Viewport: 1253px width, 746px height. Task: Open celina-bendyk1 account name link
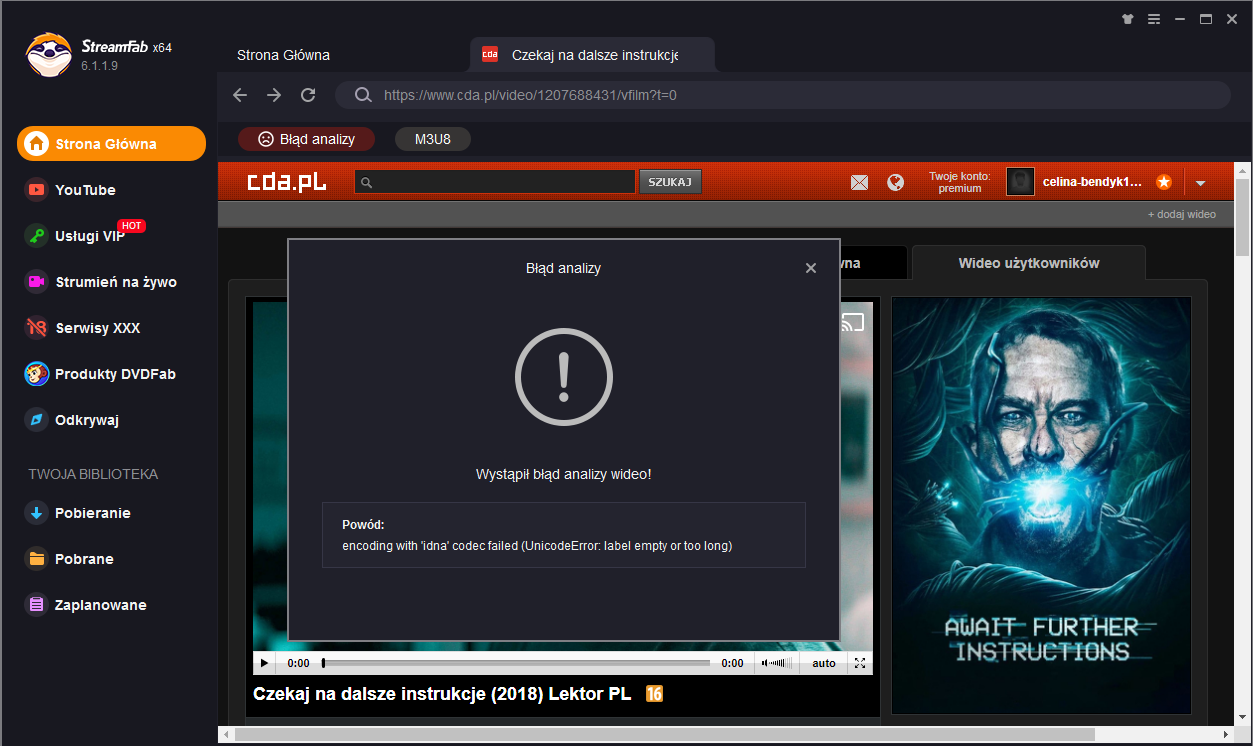tap(1092, 182)
